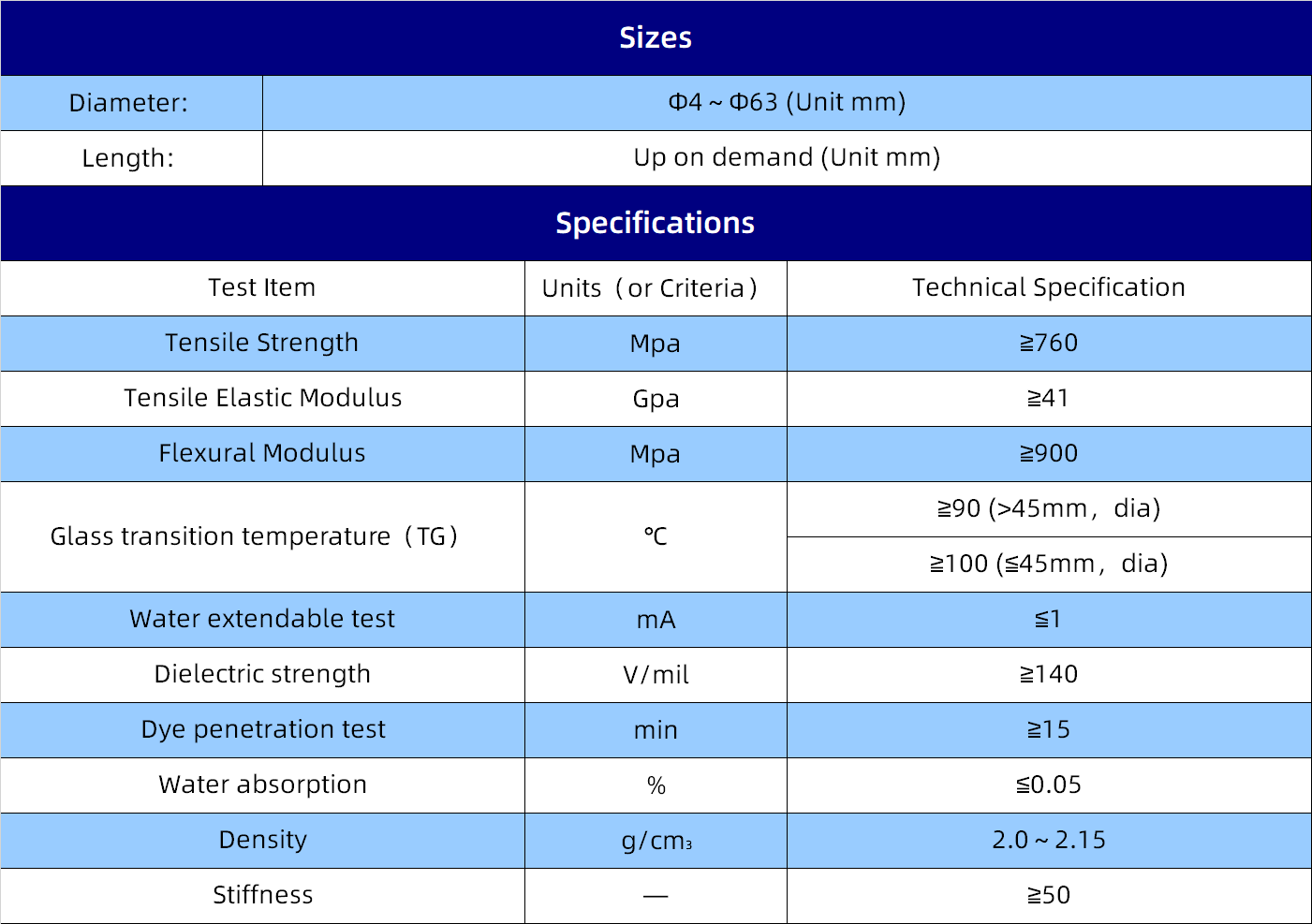Select the Tensile Elastic Modulus cell

(x=262, y=398)
